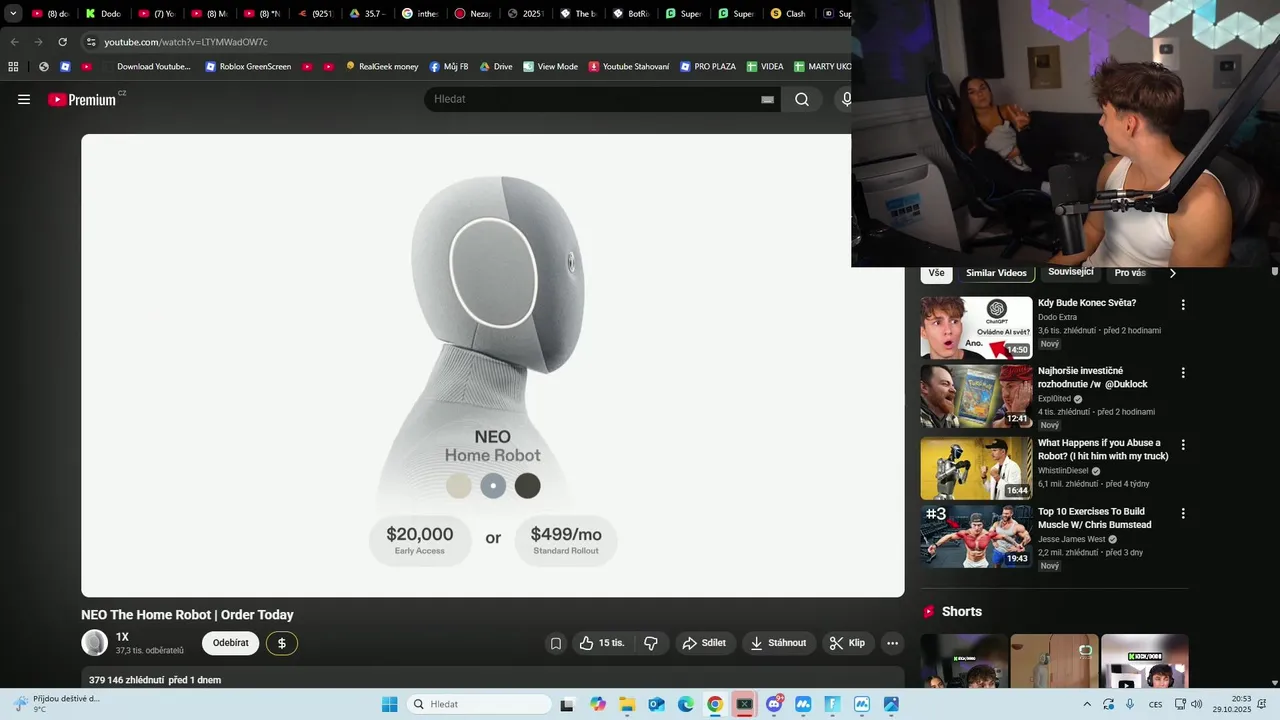
Task: Open Dodo Extra channel link
Action: click(x=1057, y=317)
